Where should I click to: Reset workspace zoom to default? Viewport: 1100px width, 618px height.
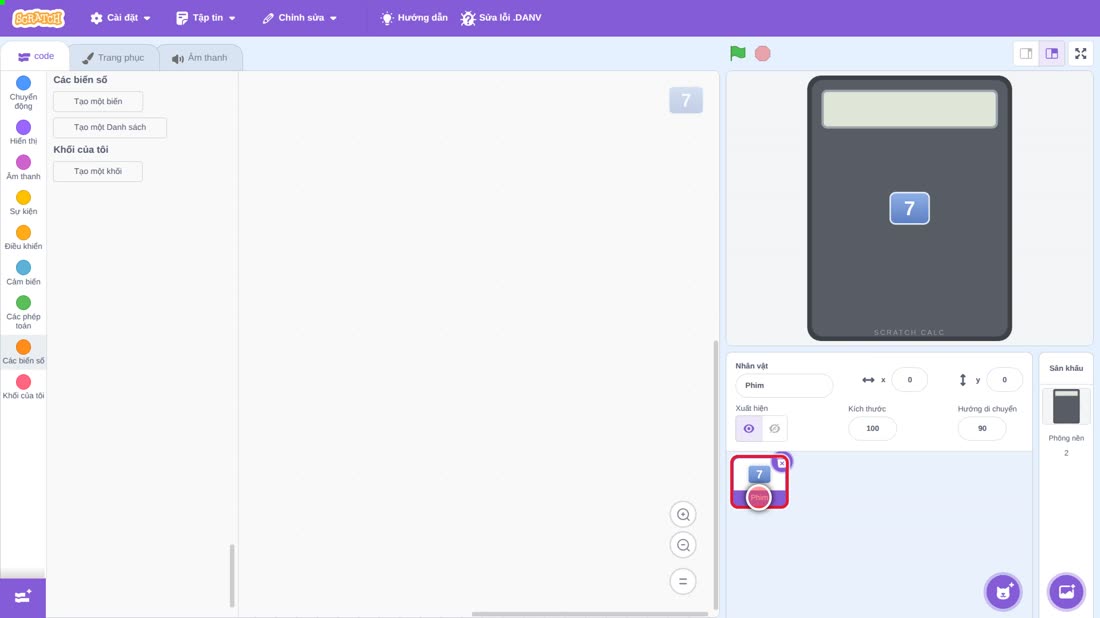683,581
